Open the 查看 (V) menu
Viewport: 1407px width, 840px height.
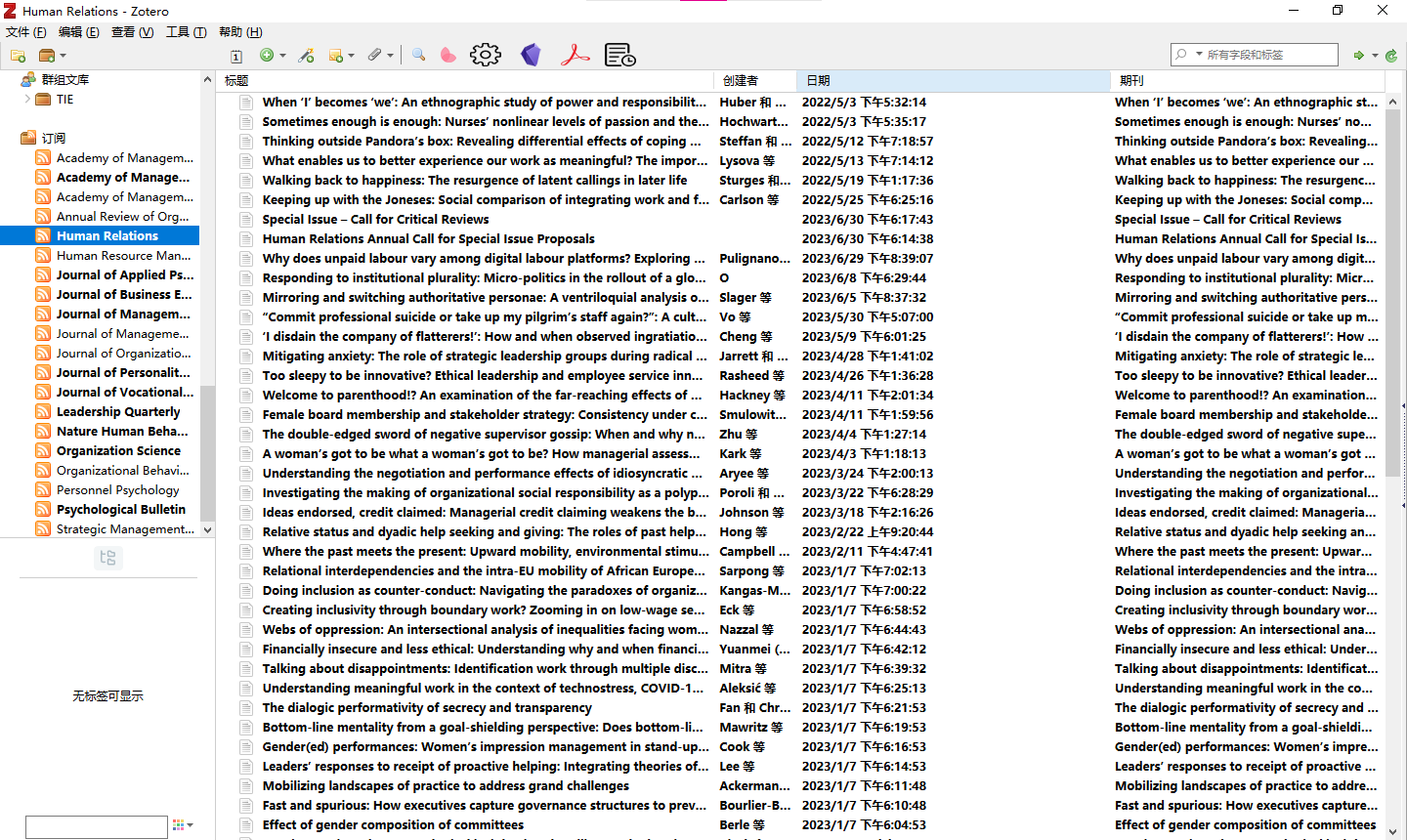132,32
